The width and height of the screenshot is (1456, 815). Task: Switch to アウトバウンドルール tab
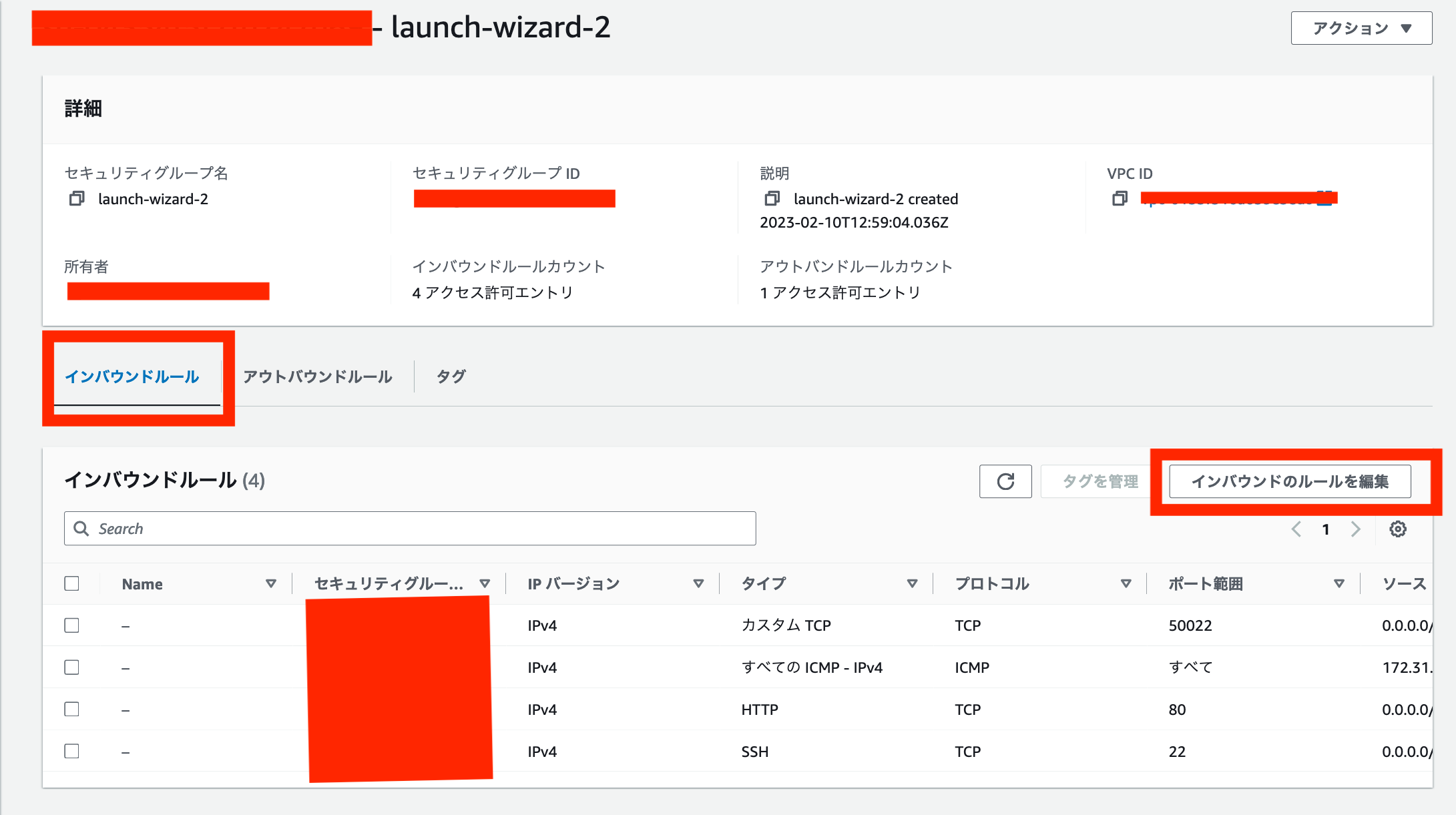pos(318,376)
